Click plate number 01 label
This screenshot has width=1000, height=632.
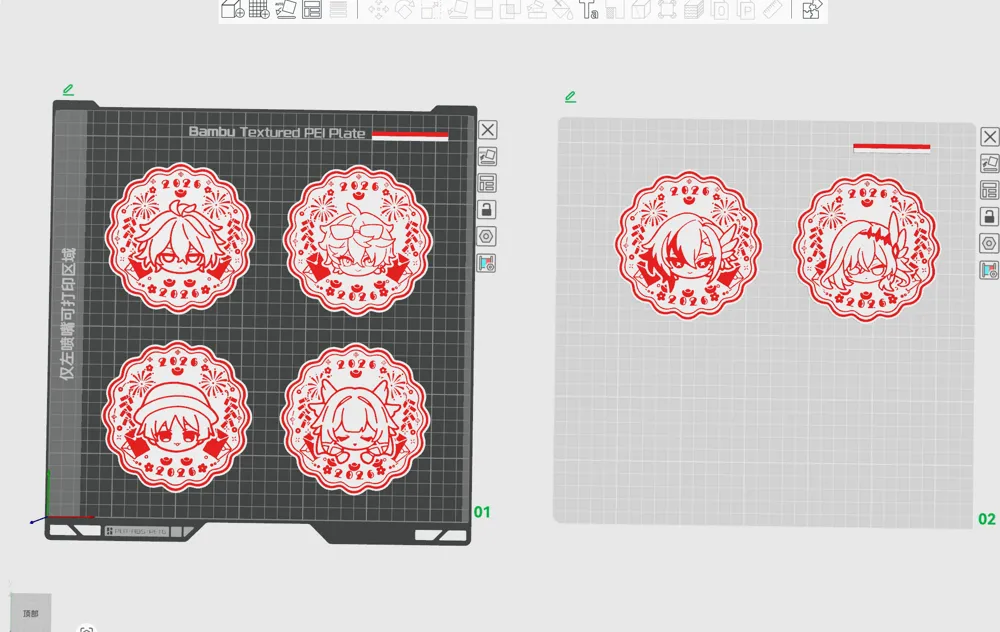[x=482, y=512]
